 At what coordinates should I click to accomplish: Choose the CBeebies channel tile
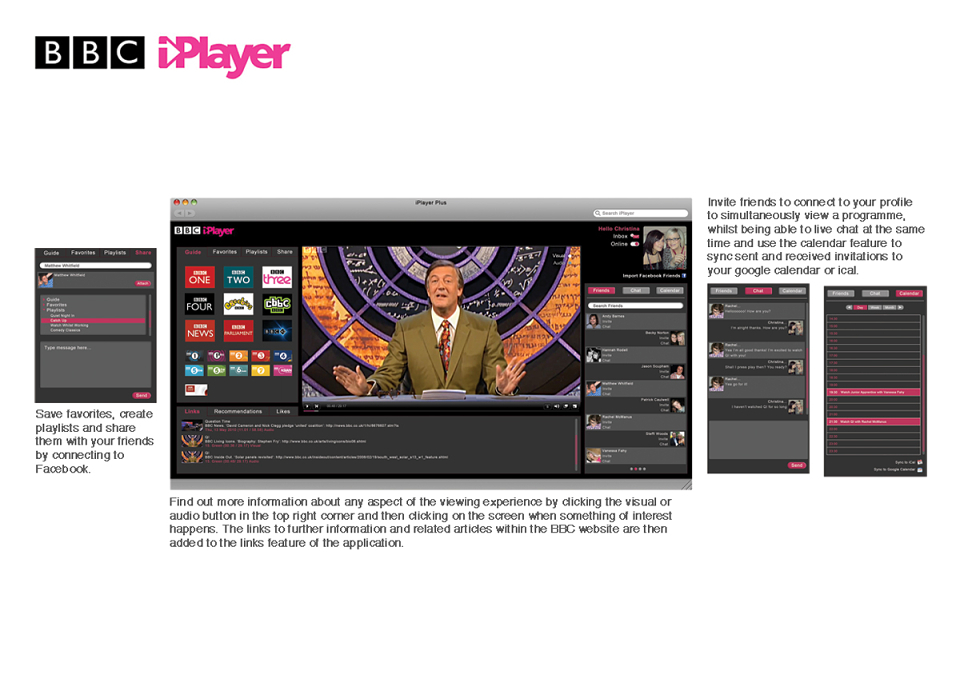(x=238, y=304)
